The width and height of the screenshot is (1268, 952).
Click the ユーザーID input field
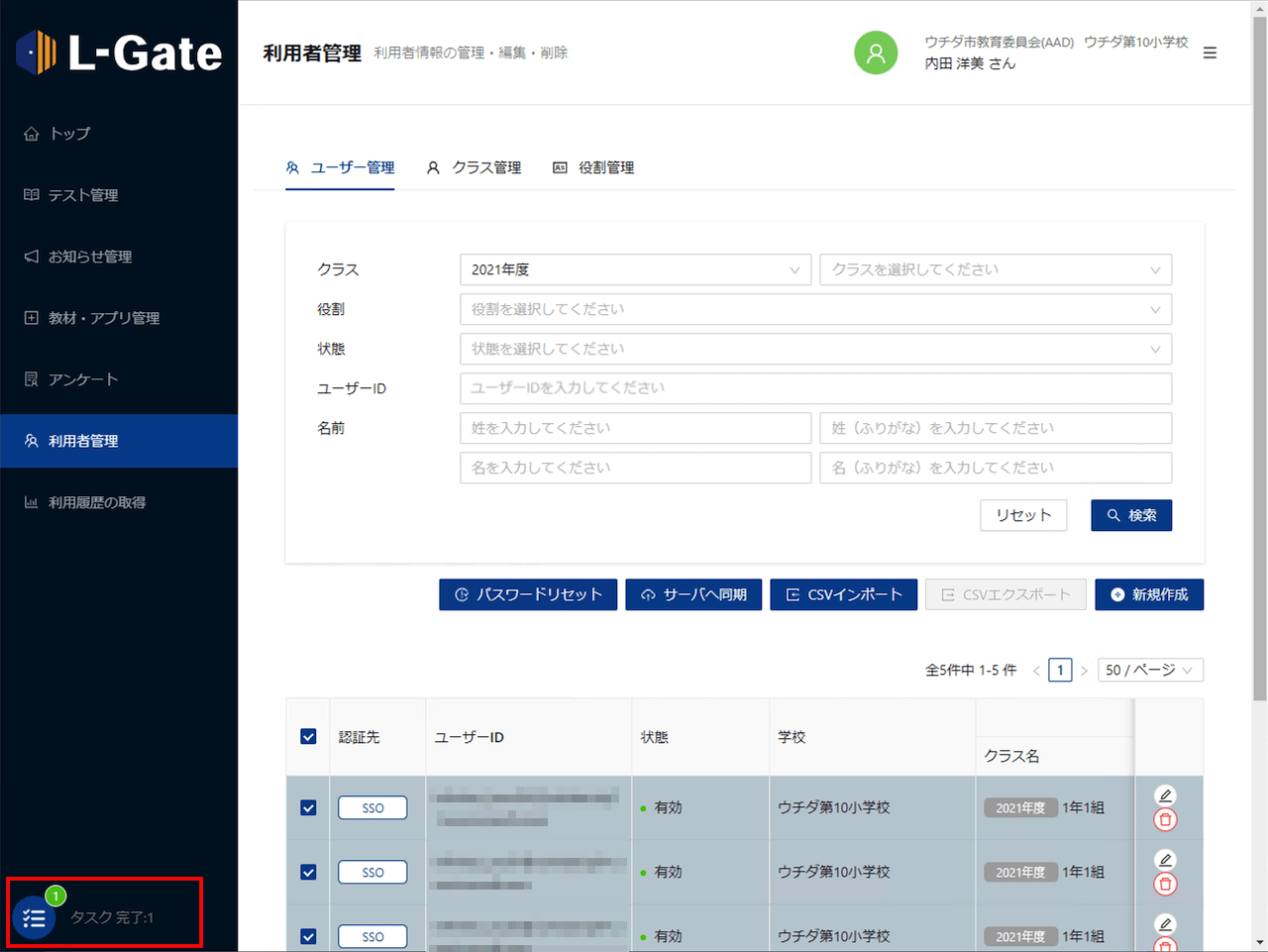tap(815, 388)
